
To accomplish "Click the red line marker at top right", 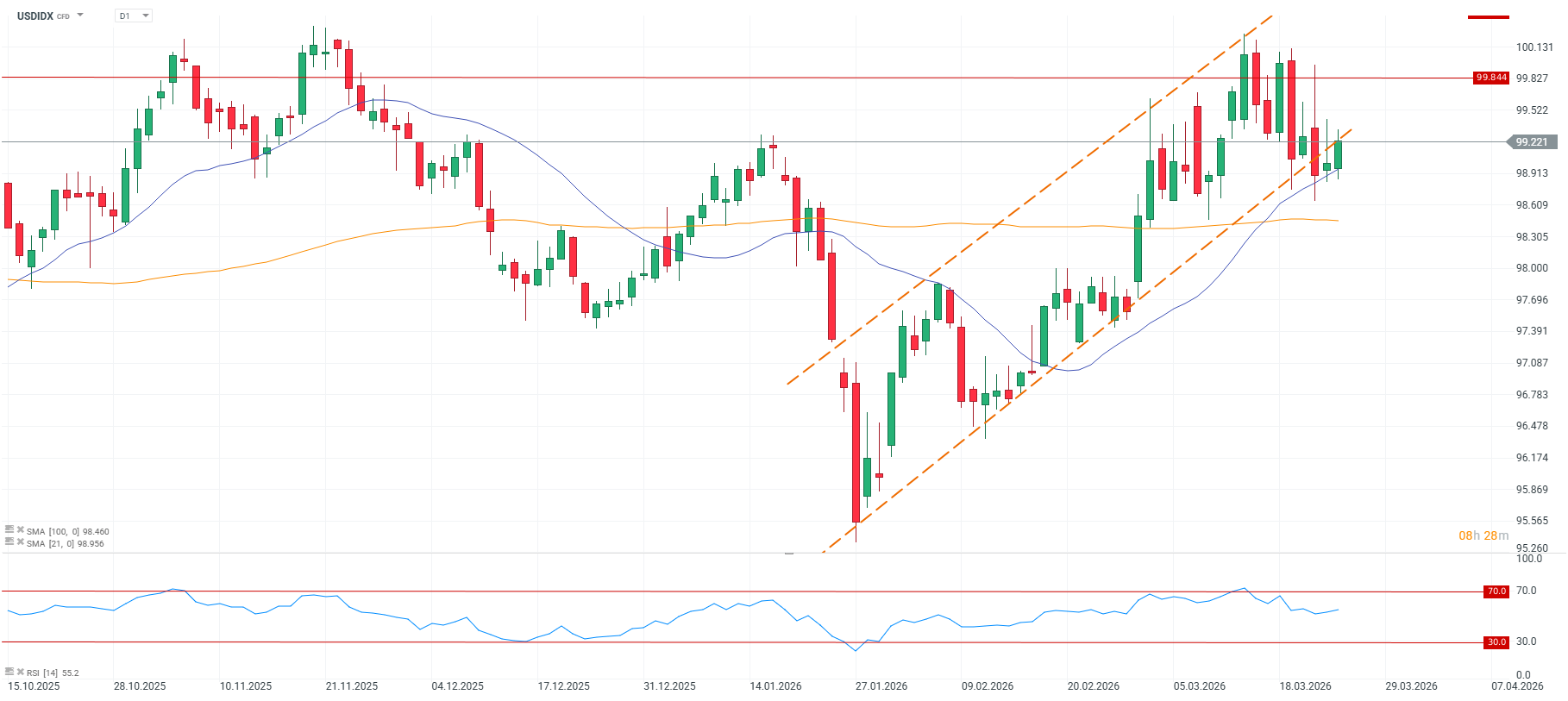I will [1489, 17].
